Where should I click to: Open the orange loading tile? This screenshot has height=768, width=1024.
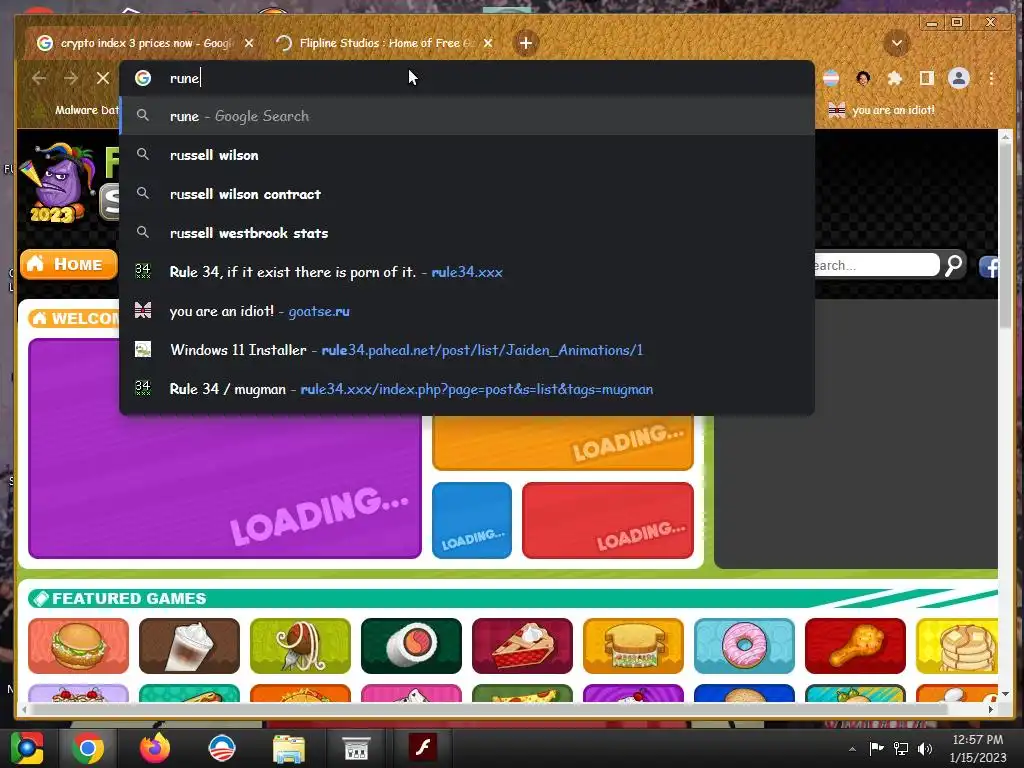562,443
